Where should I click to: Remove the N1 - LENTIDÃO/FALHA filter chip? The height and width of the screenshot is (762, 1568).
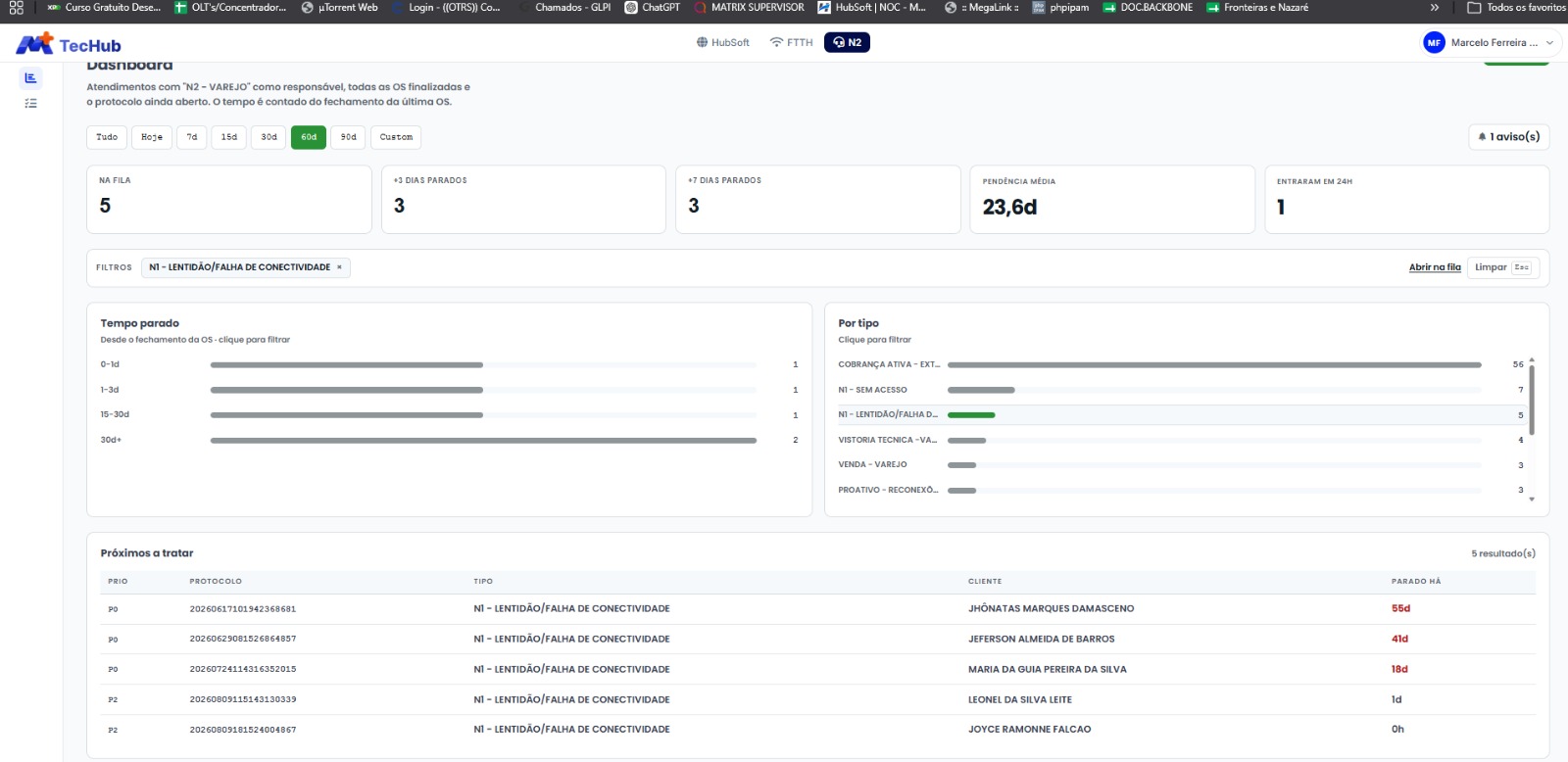(339, 267)
